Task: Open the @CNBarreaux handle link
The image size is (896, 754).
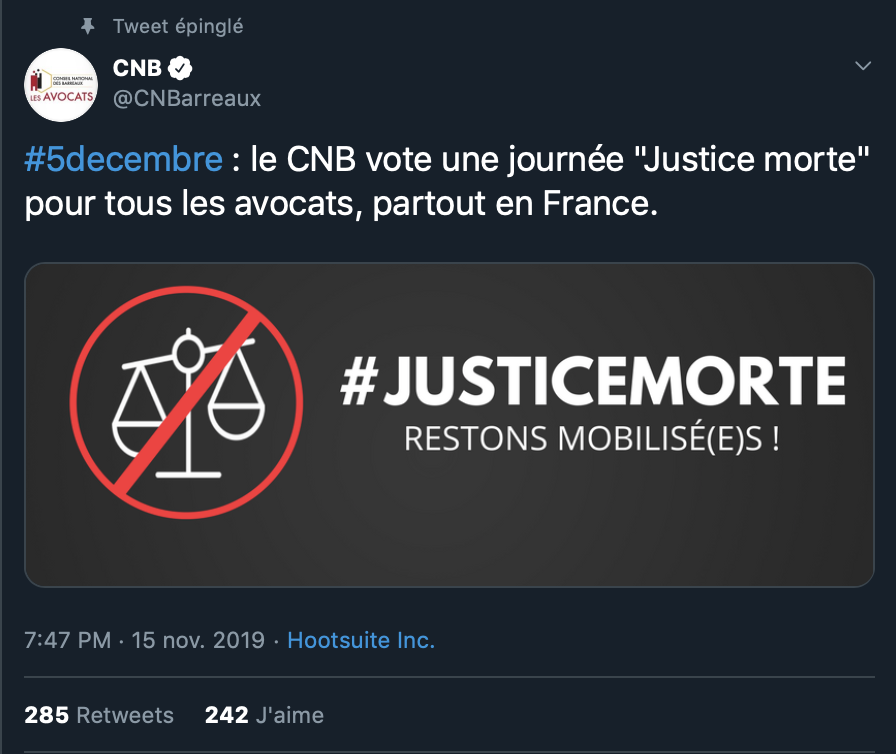Action: pyautogui.click(x=187, y=98)
